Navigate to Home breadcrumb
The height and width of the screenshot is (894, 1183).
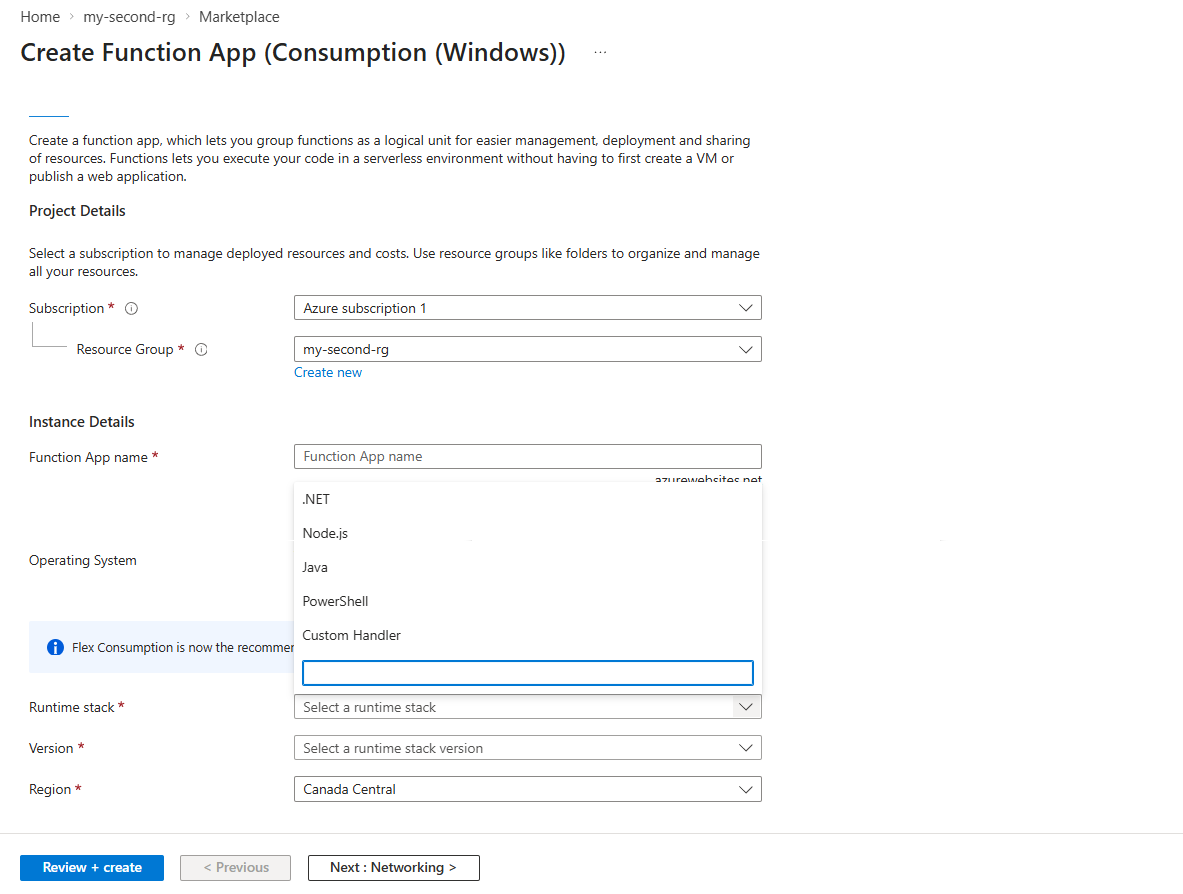pyautogui.click(x=40, y=17)
